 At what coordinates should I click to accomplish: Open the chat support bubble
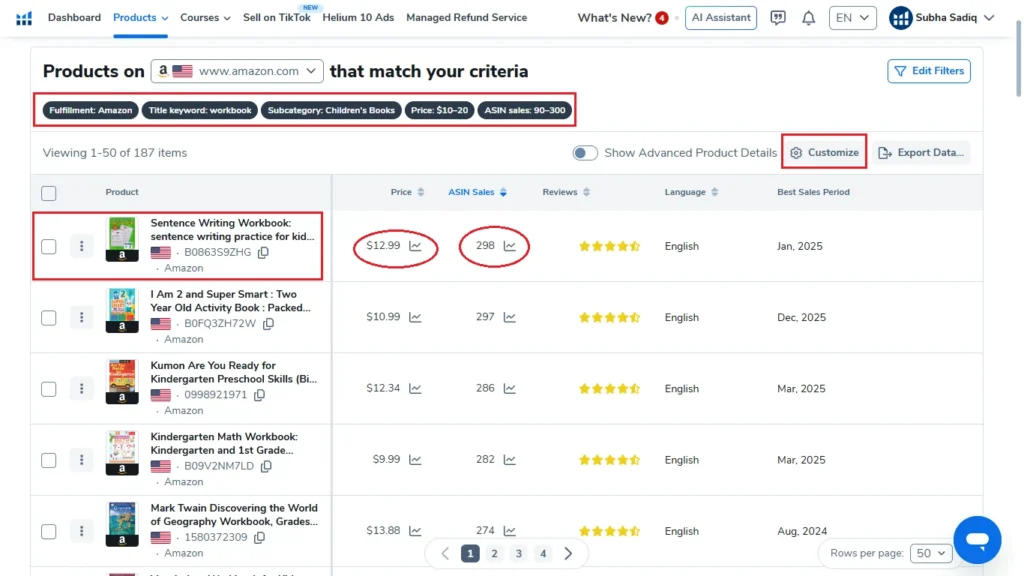coord(977,539)
